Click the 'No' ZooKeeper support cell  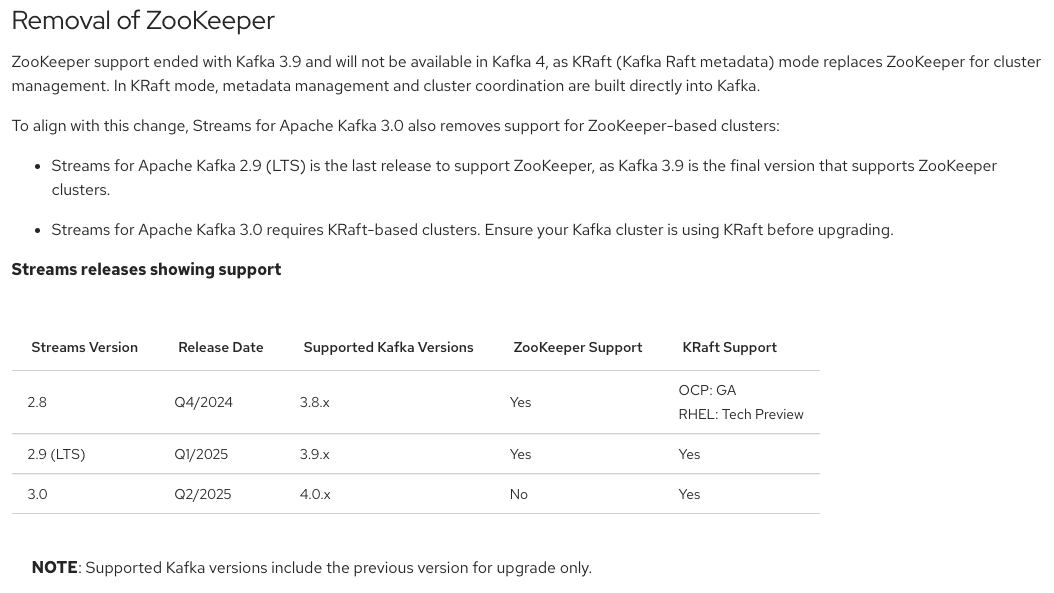pos(518,495)
